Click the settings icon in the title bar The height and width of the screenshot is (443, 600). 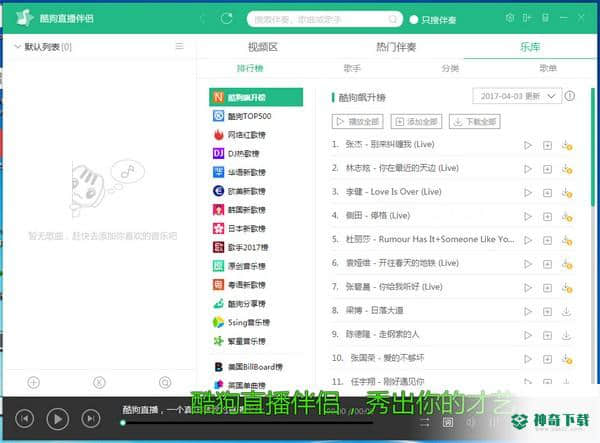click(510, 18)
